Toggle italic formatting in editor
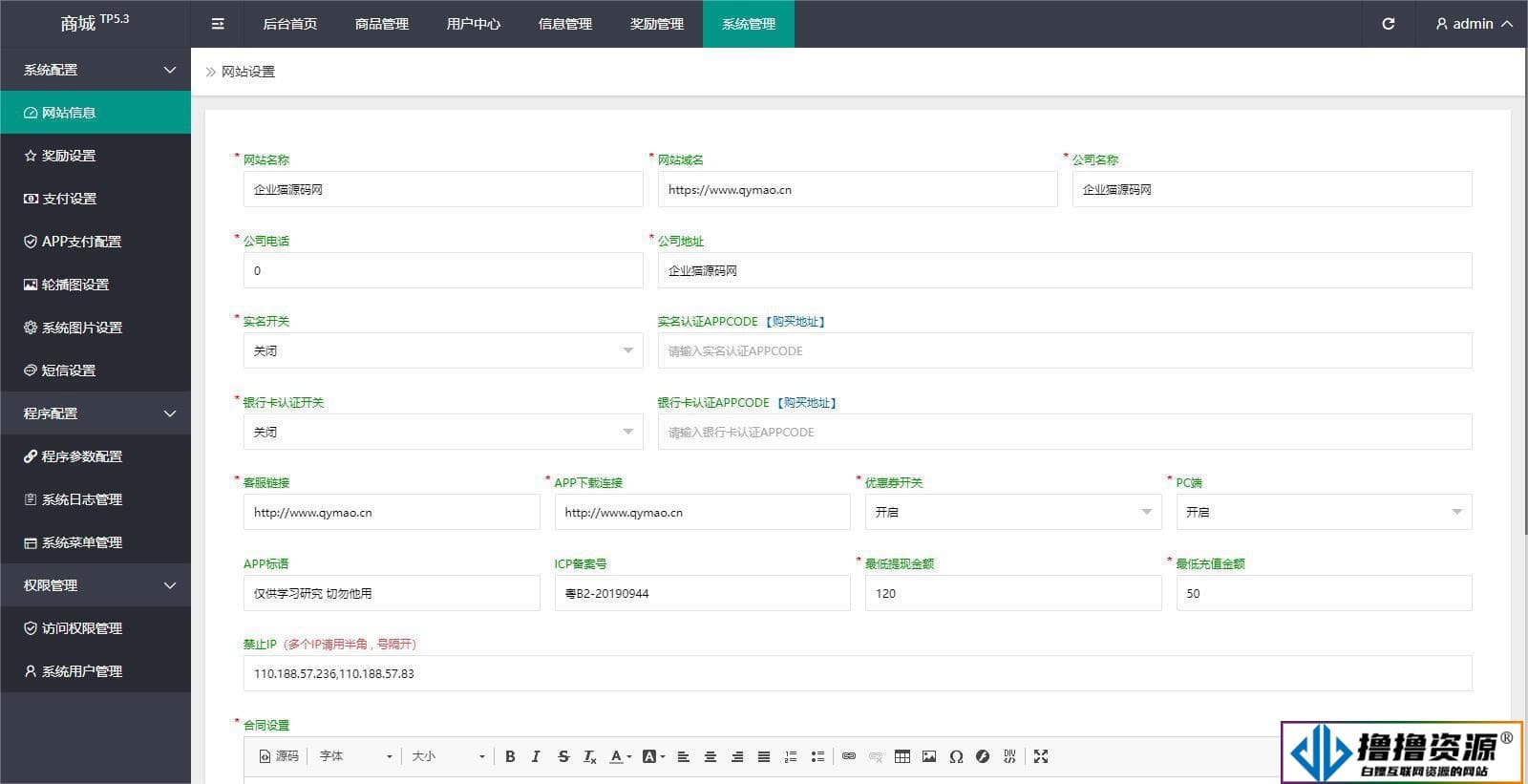1528x784 pixels. tap(536, 756)
